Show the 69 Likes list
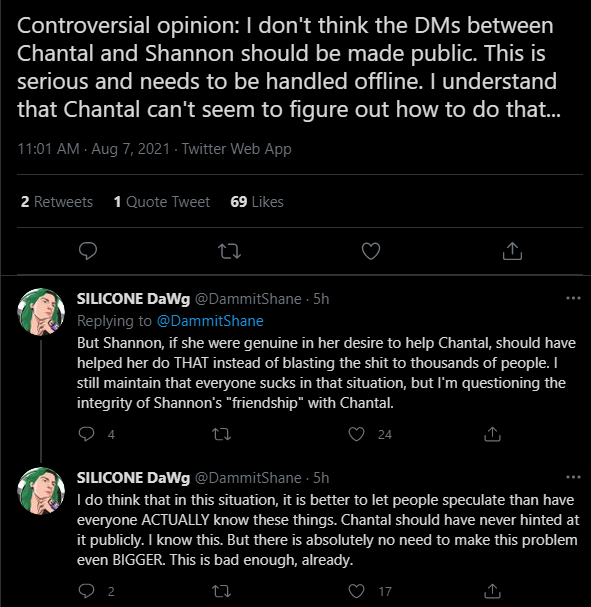The height and width of the screenshot is (607, 591). [257, 202]
